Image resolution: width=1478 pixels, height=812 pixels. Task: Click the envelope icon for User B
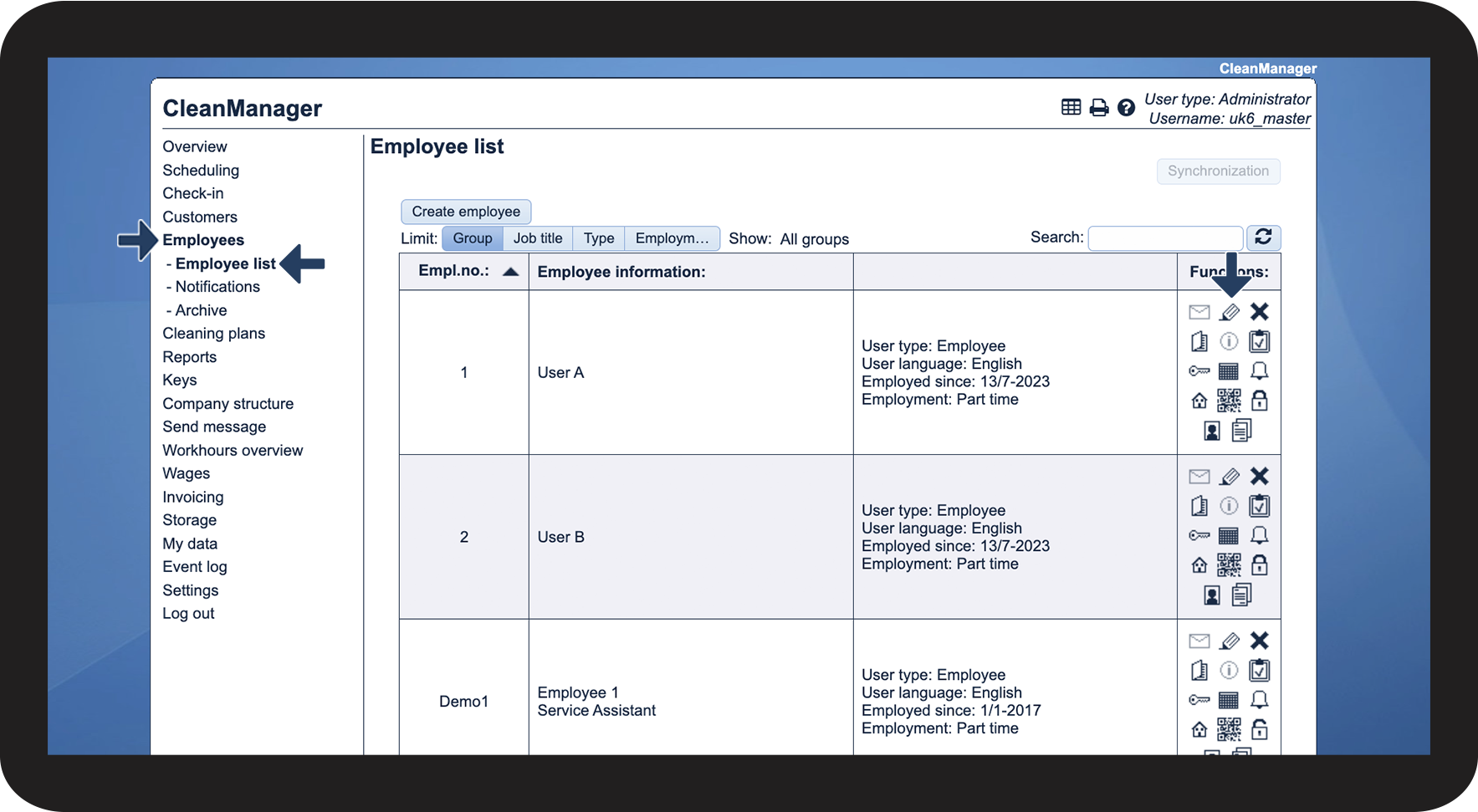tap(1199, 477)
